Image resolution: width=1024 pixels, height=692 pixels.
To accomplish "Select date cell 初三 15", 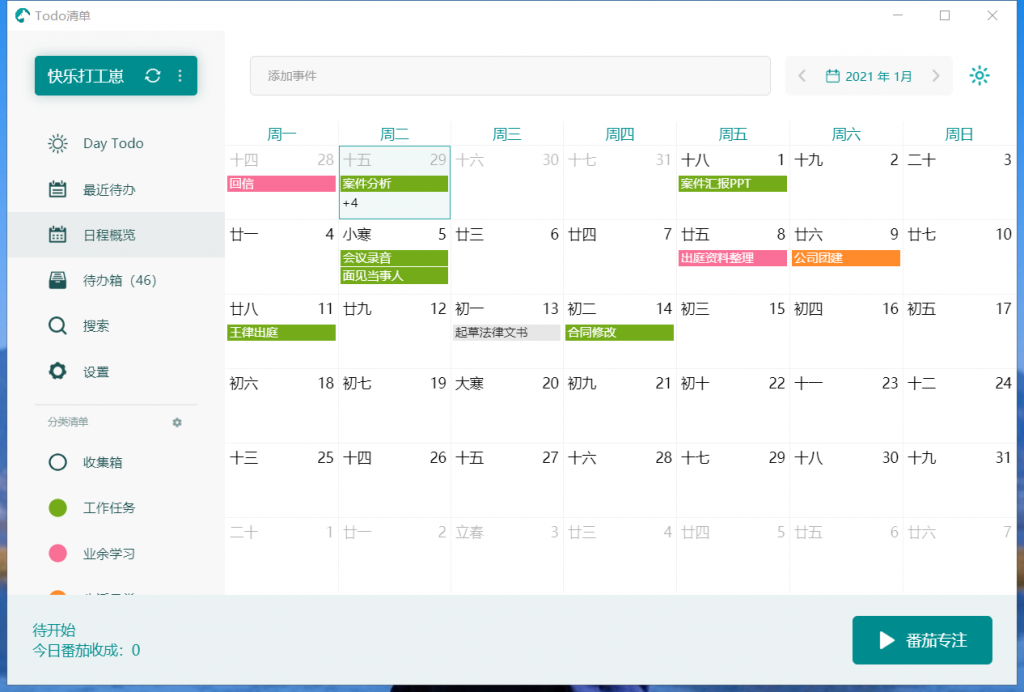I will (733, 331).
